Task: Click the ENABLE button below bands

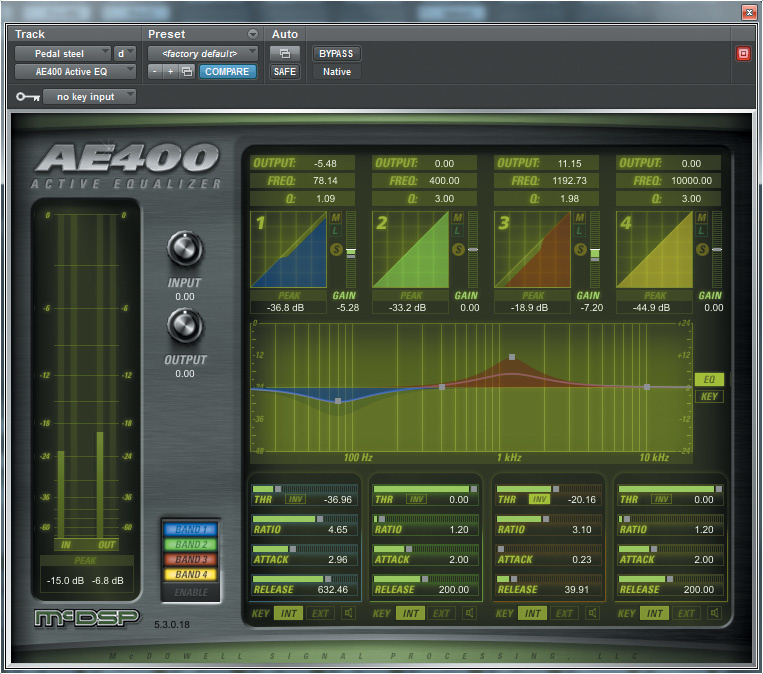Action: [x=191, y=592]
